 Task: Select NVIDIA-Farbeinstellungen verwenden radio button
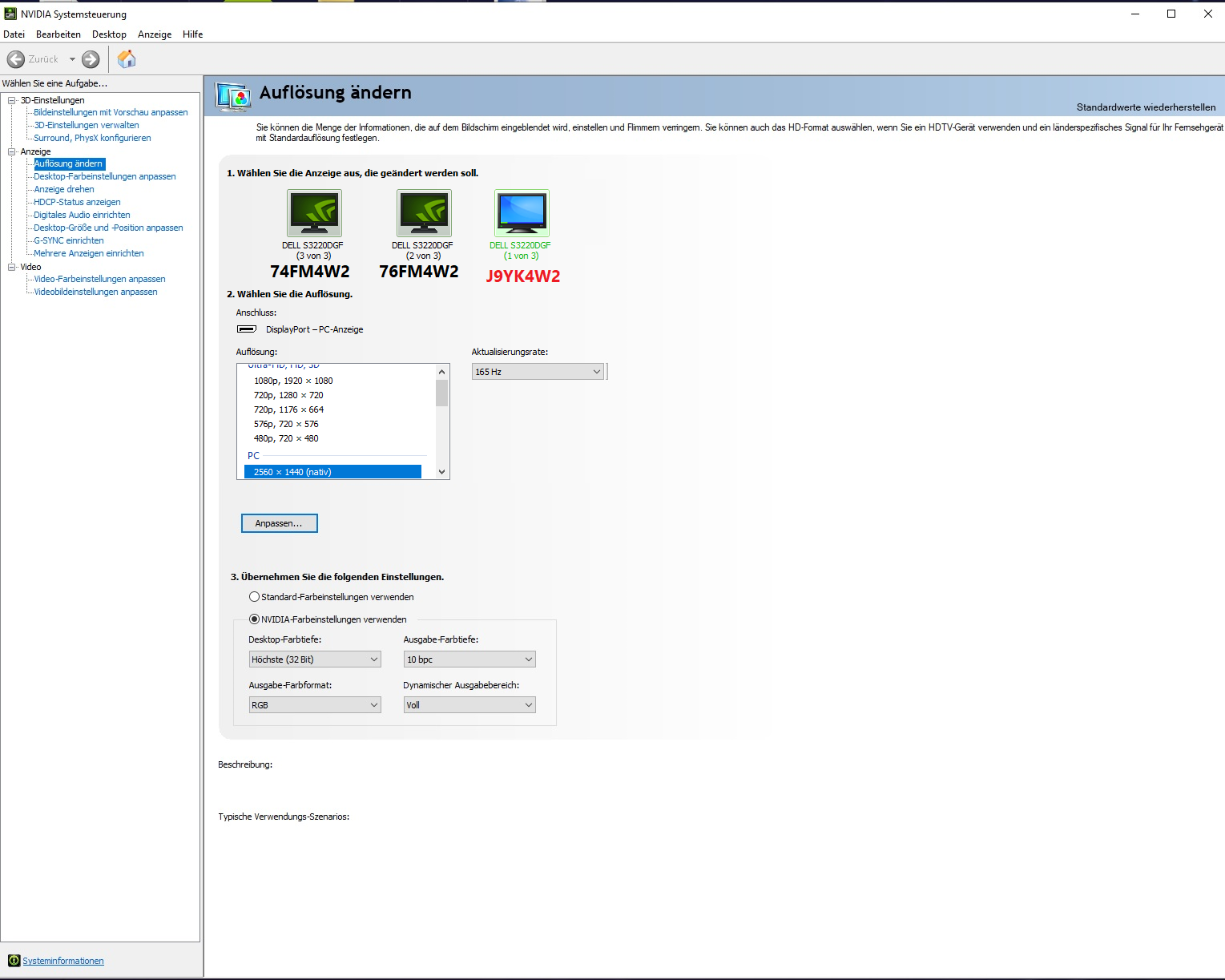[254, 619]
